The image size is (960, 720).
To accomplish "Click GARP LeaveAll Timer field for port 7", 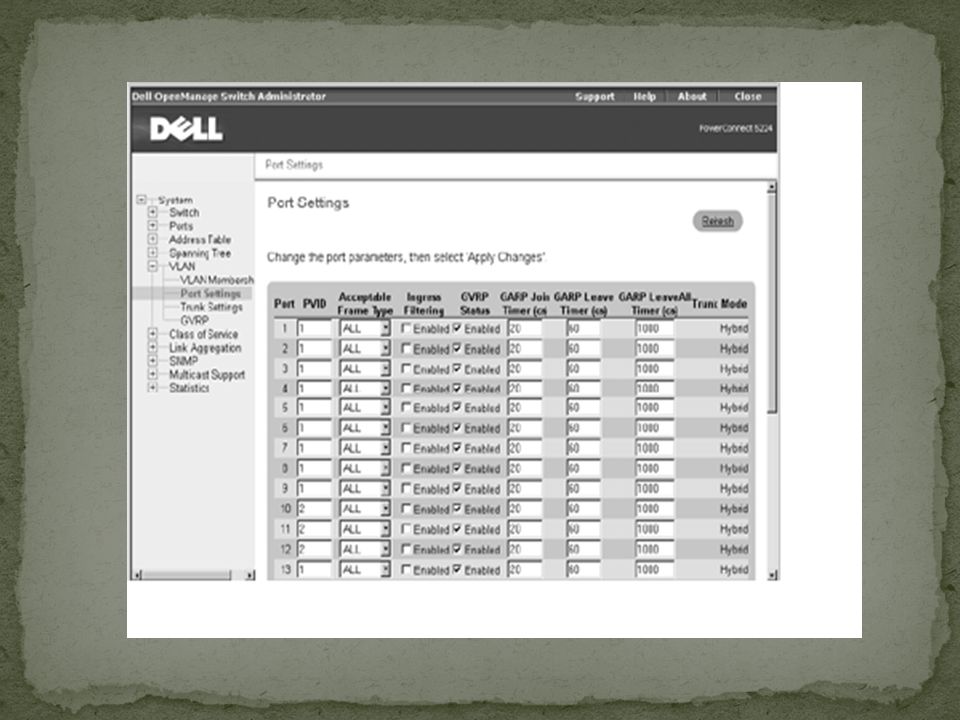I will point(654,448).
